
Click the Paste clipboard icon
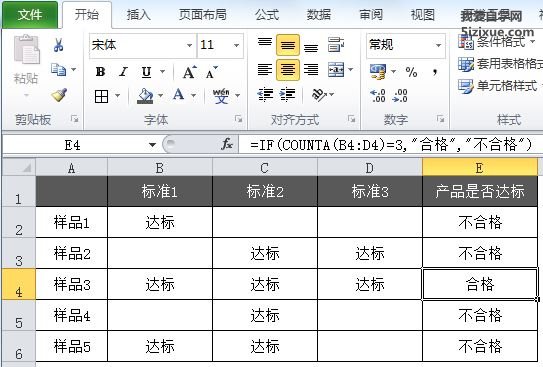[x=27, y=50]
